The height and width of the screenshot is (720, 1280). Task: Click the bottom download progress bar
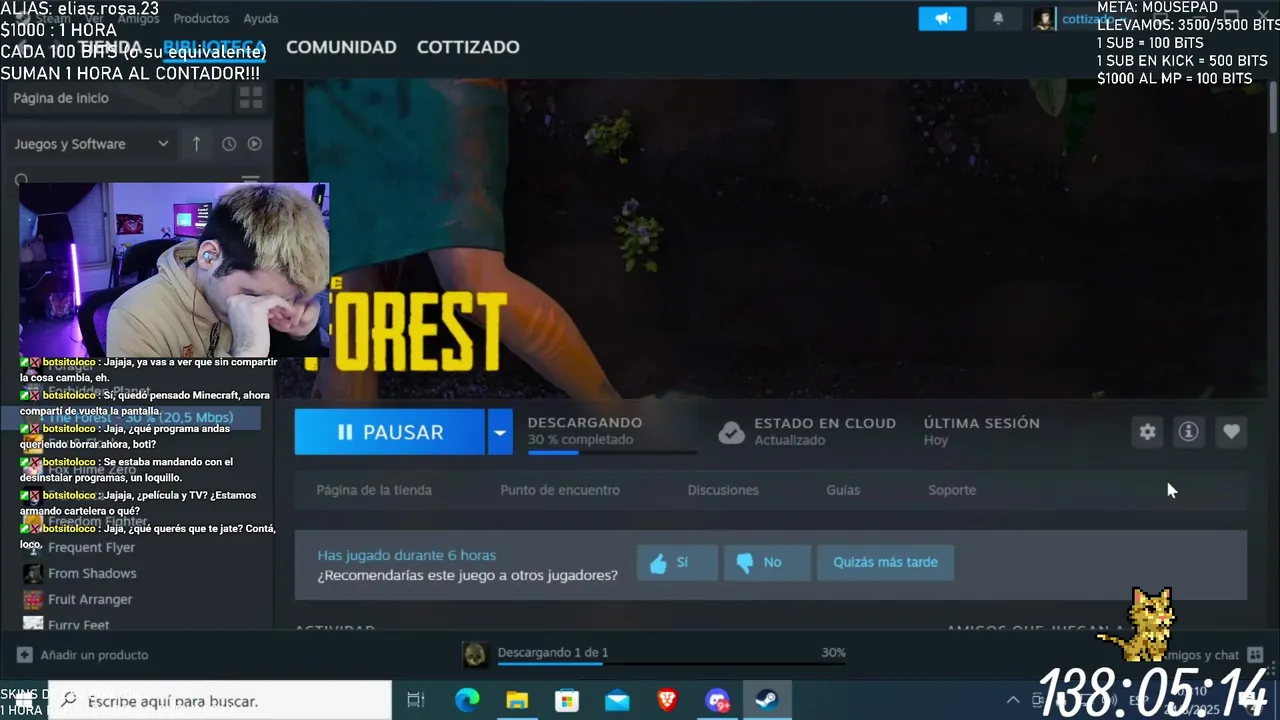pos(671,663)
